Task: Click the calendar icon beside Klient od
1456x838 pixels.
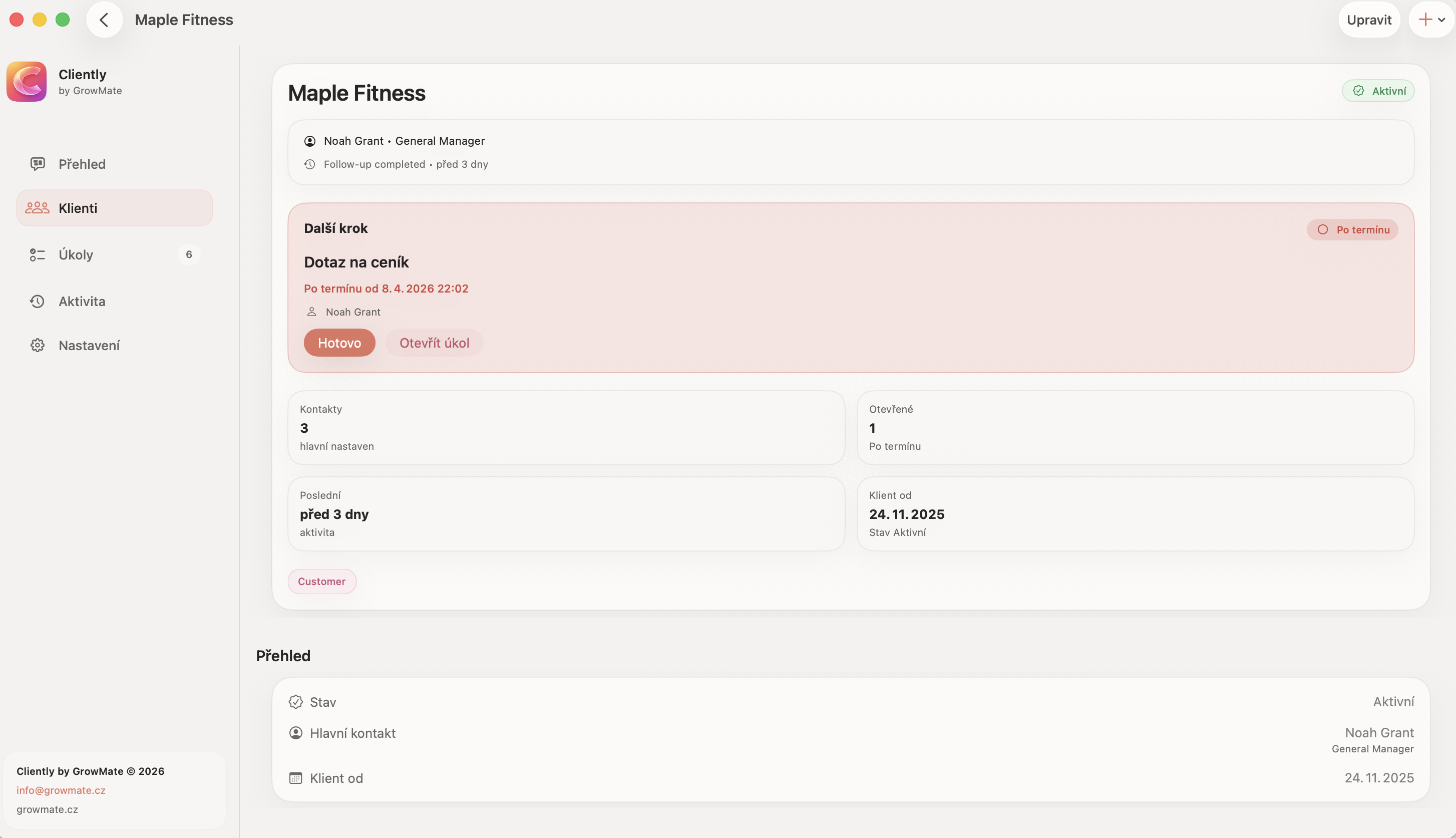Action: [x=296, y=778]
